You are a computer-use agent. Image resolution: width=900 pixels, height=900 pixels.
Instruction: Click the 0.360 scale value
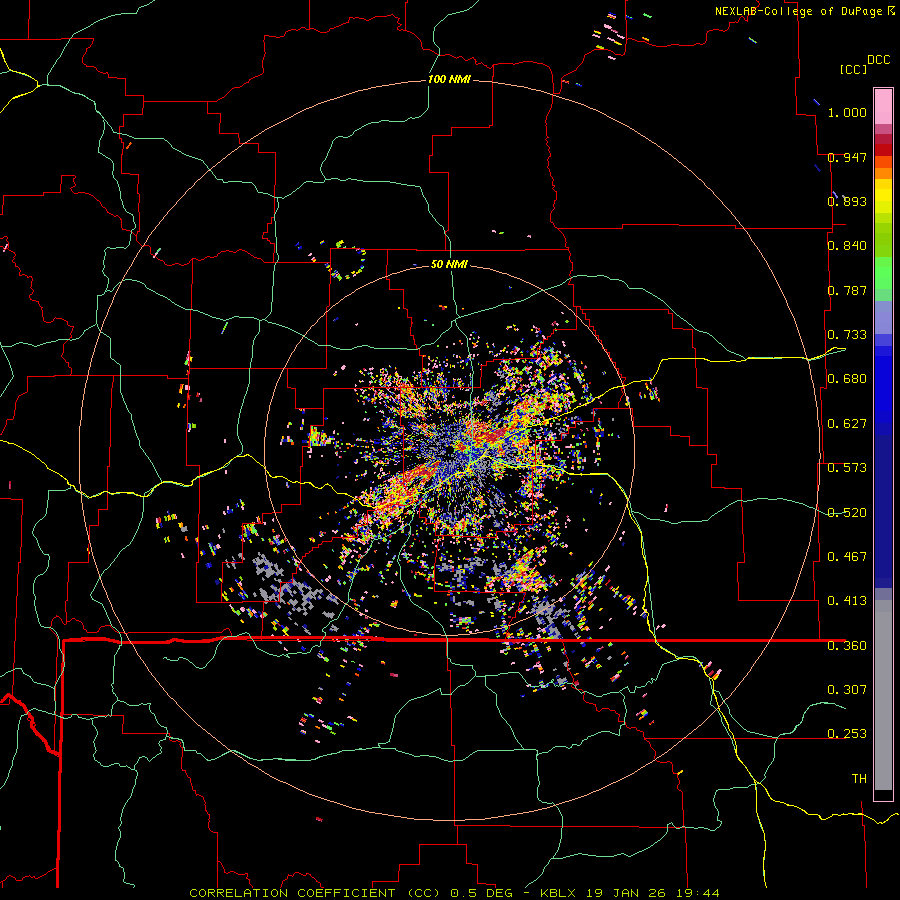click(x=847, y=646)
